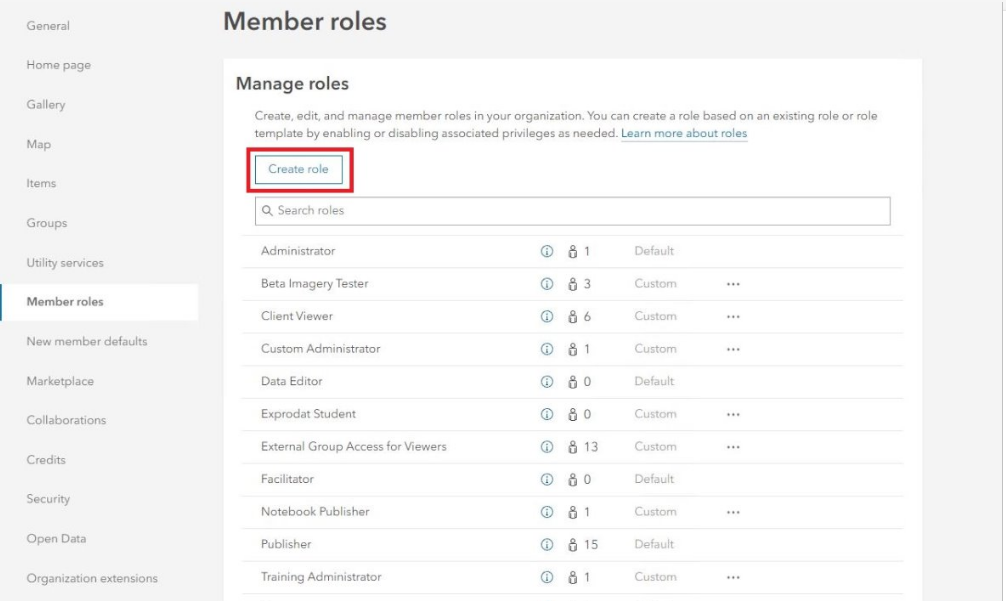Viewport: 1006px width, 601px height.
Task: Click the Search roles input field
Action: (x=572, y=211)
